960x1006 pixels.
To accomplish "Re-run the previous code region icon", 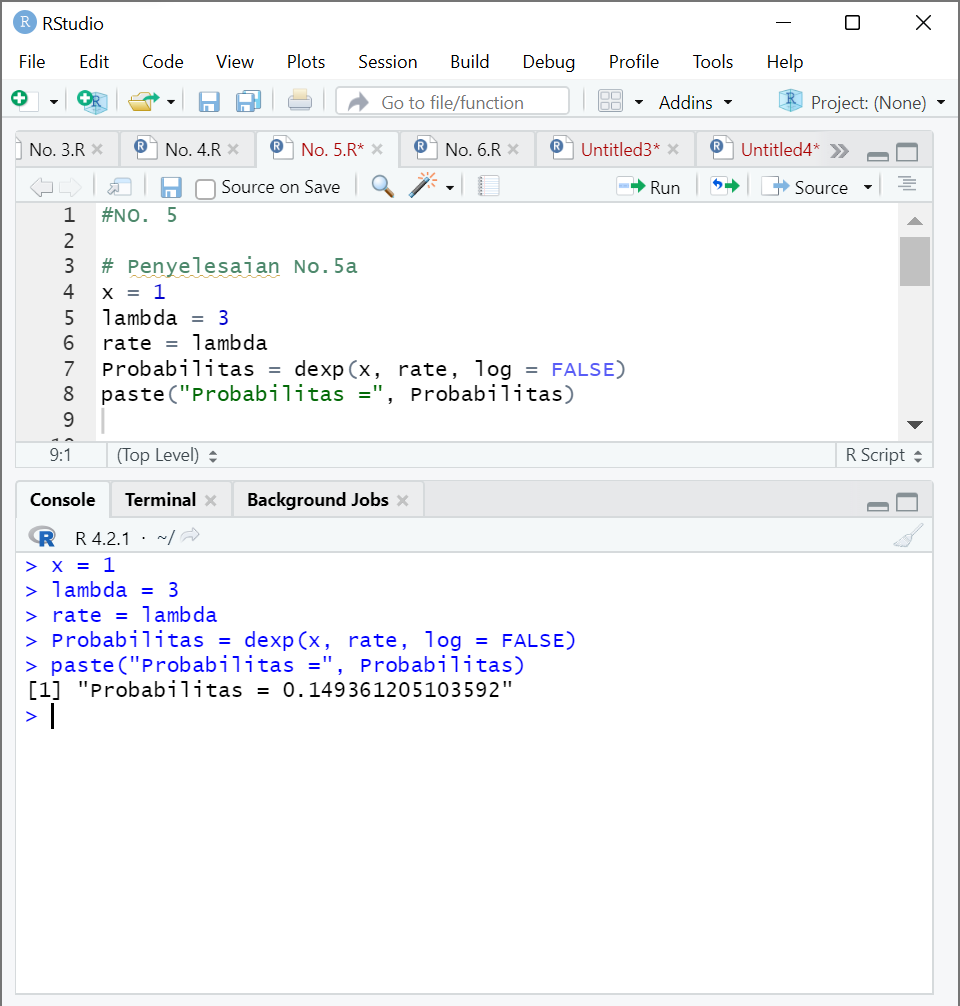I will tap(724, 186).
